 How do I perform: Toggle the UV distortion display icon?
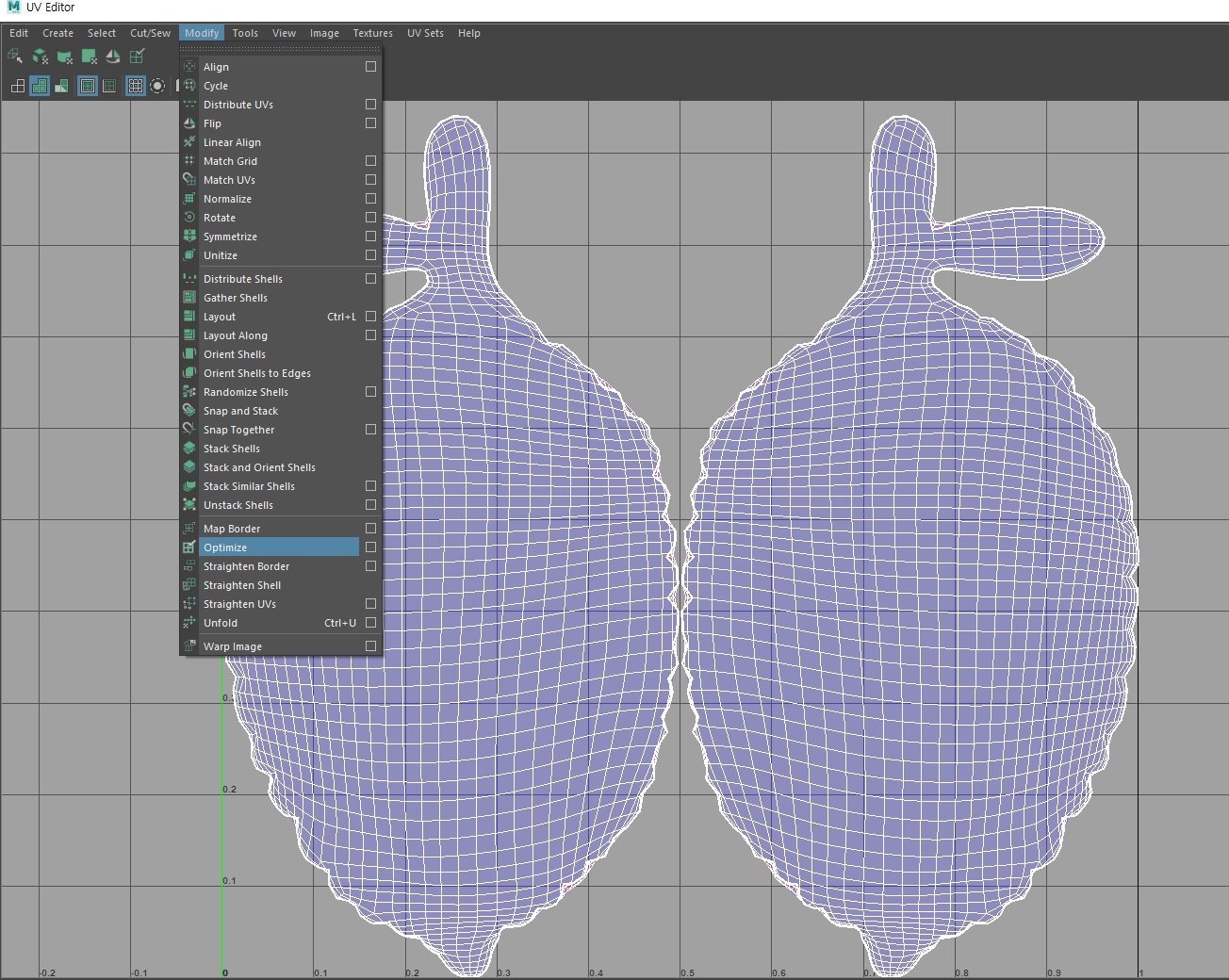pyautogui.click(x=61, y=86)
